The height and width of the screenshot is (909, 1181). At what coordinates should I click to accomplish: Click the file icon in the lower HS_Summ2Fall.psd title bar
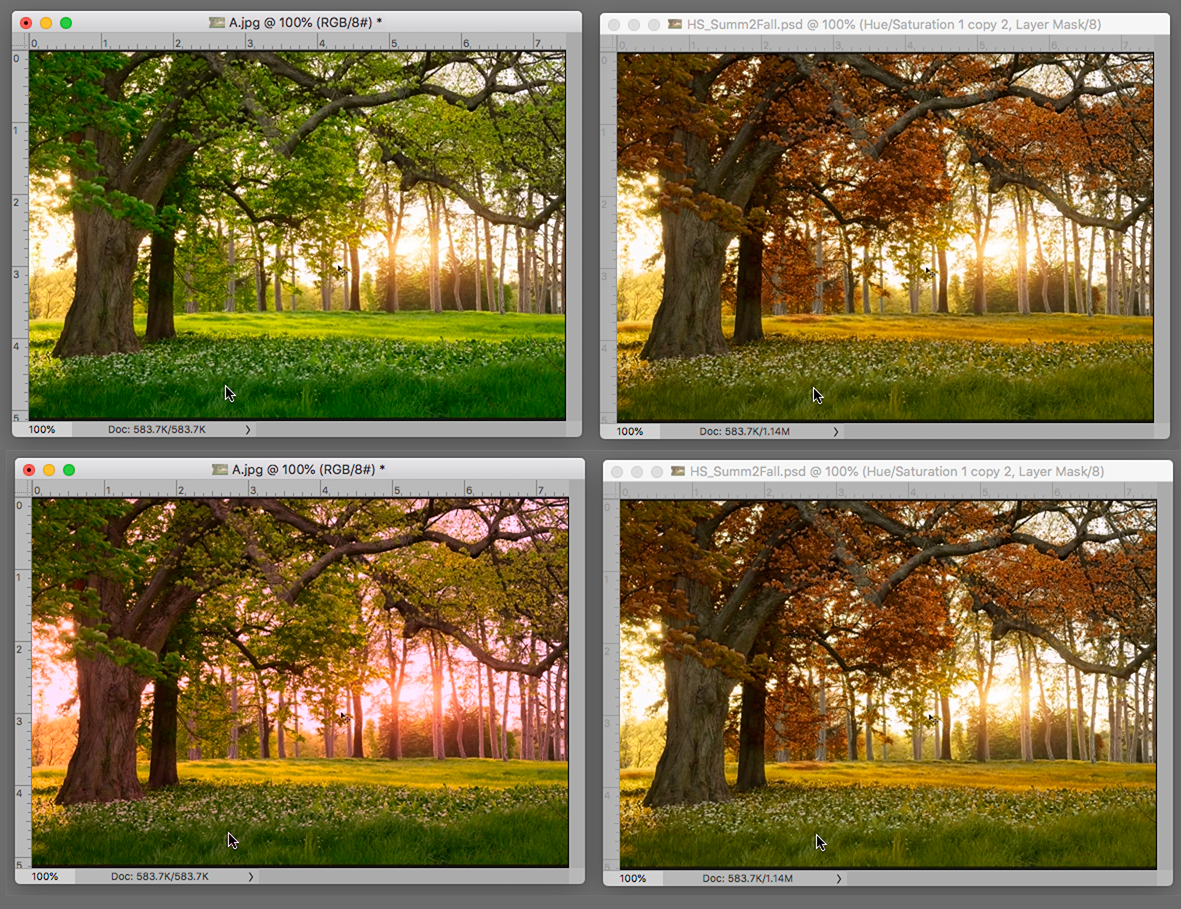click(x=678, y=471)
